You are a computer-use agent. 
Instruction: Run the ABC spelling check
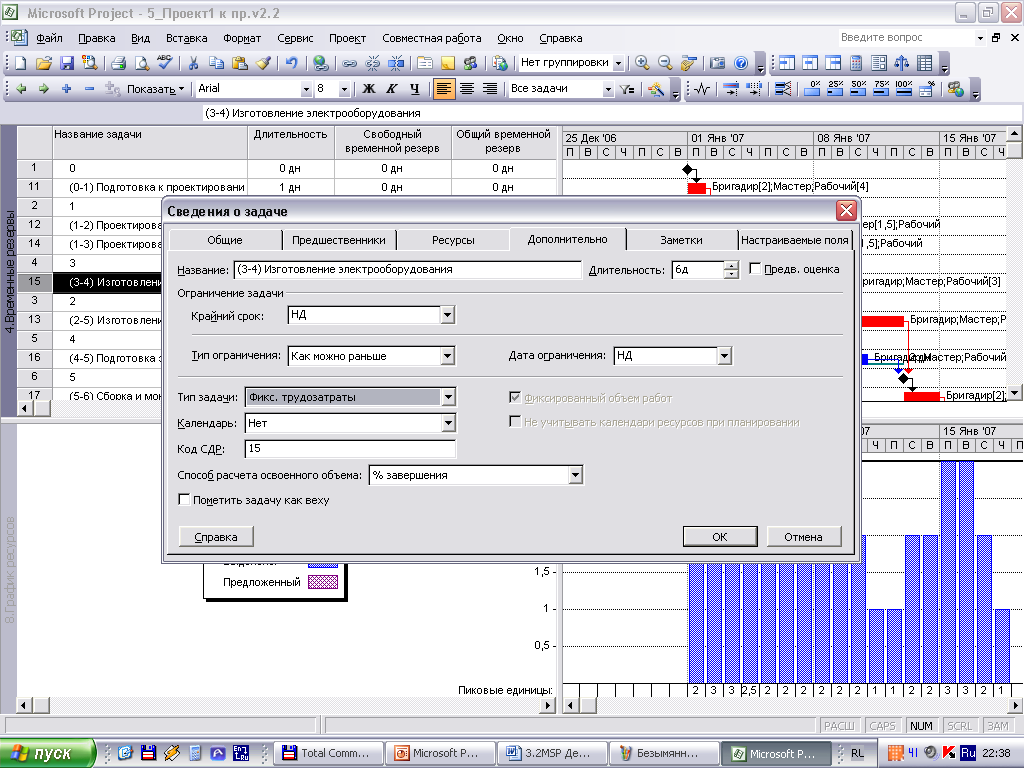(x=165, y=63)
